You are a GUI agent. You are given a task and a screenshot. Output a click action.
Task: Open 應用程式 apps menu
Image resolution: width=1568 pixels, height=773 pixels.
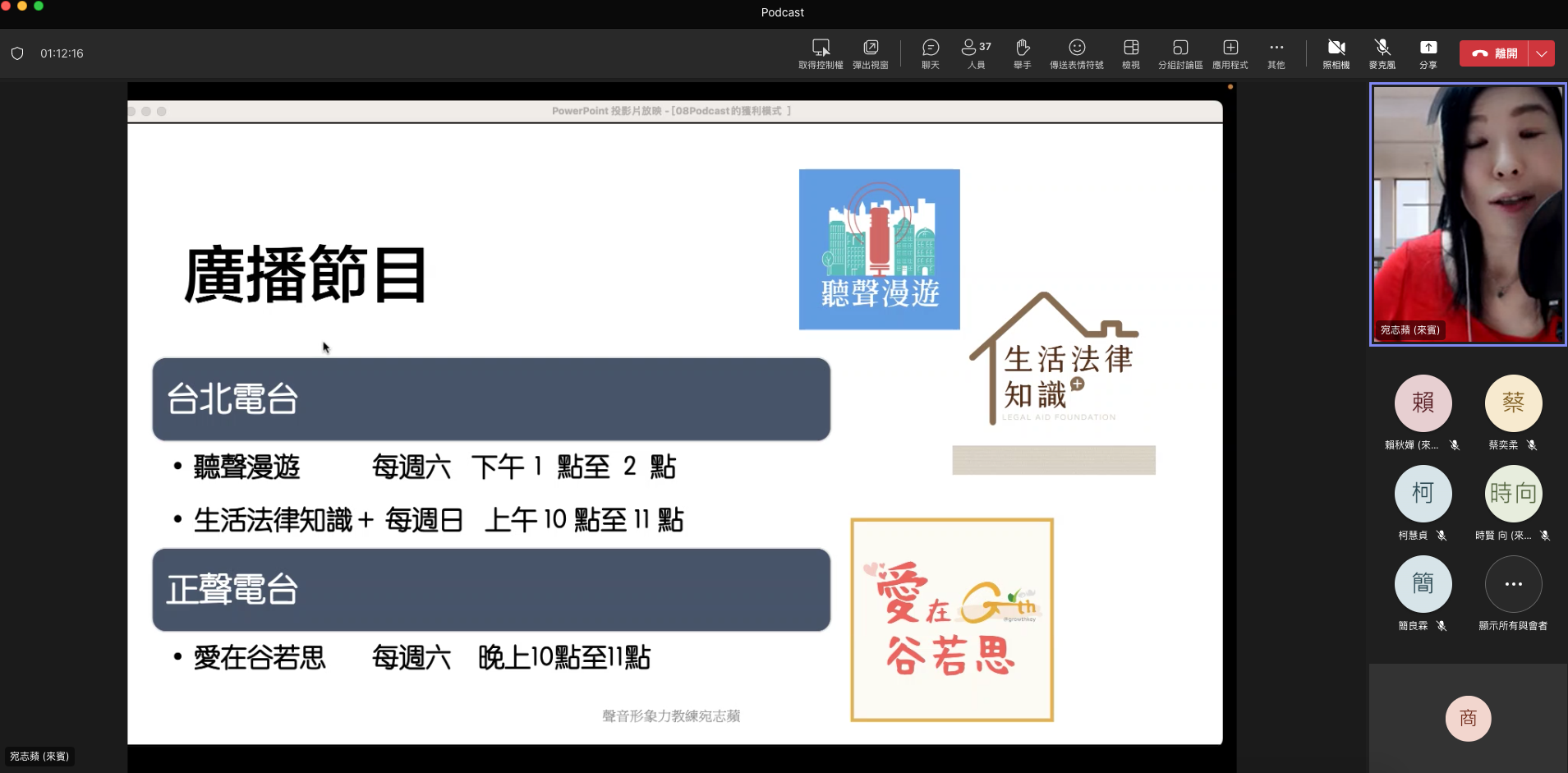click(1230, 53)
